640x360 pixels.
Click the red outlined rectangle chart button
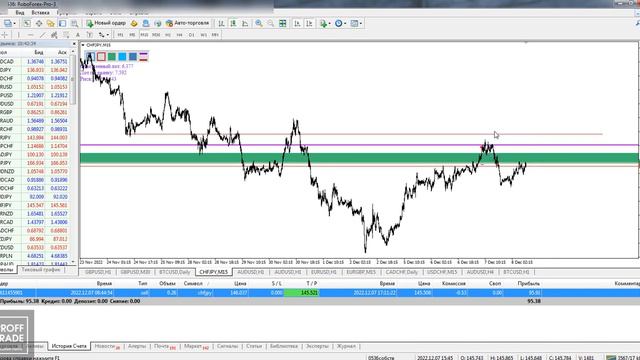point(101,57)
